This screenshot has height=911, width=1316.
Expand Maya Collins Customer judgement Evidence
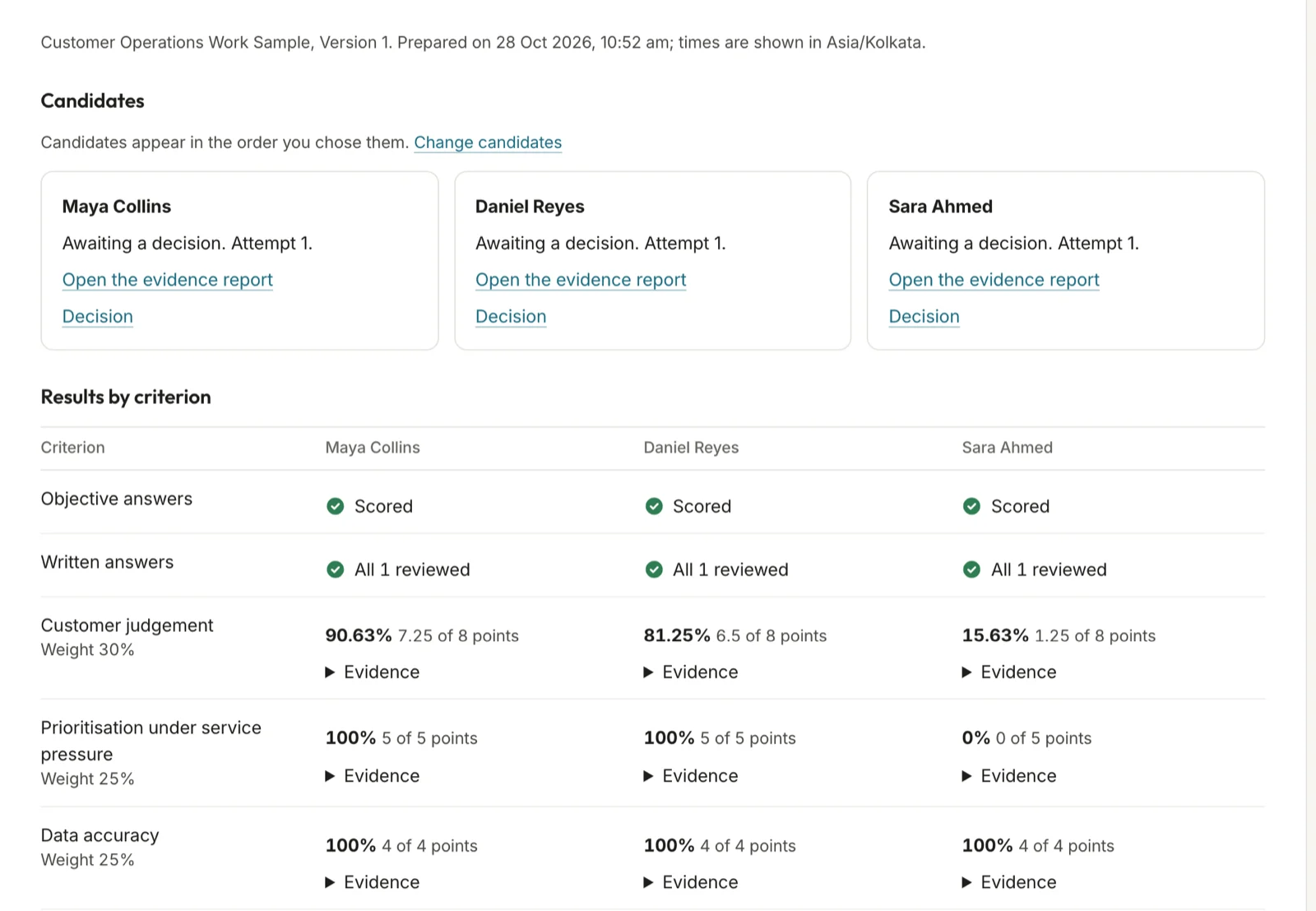click(x=373, y=672)
